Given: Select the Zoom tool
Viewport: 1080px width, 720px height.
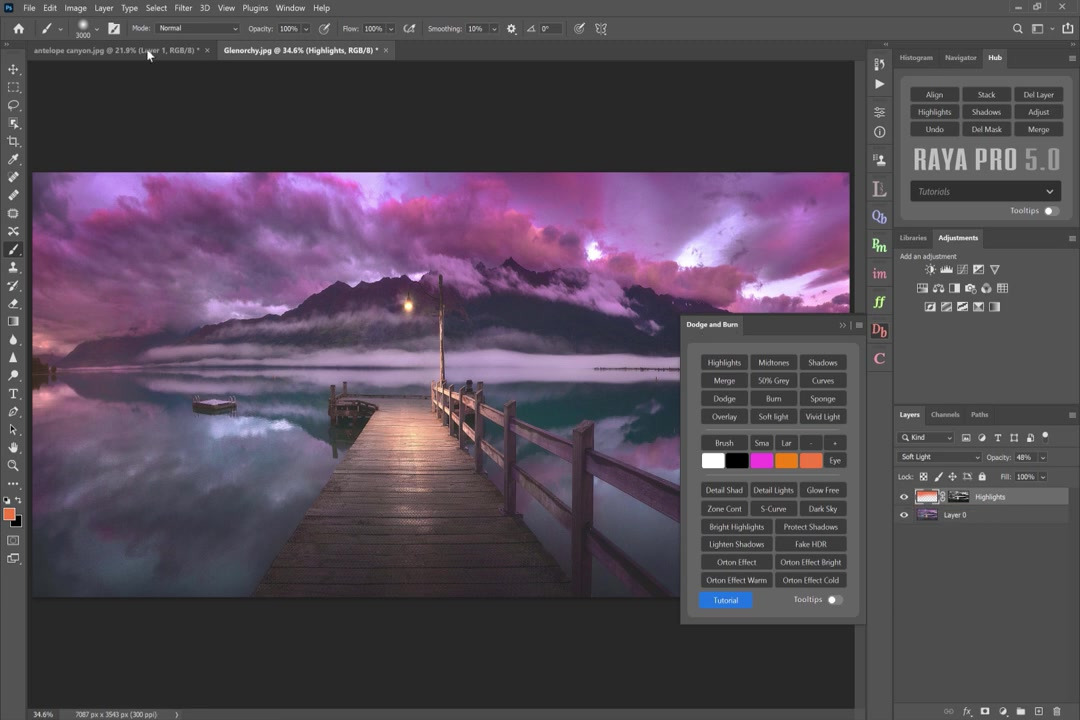Looking at the screenshot, I should (13, 466).
